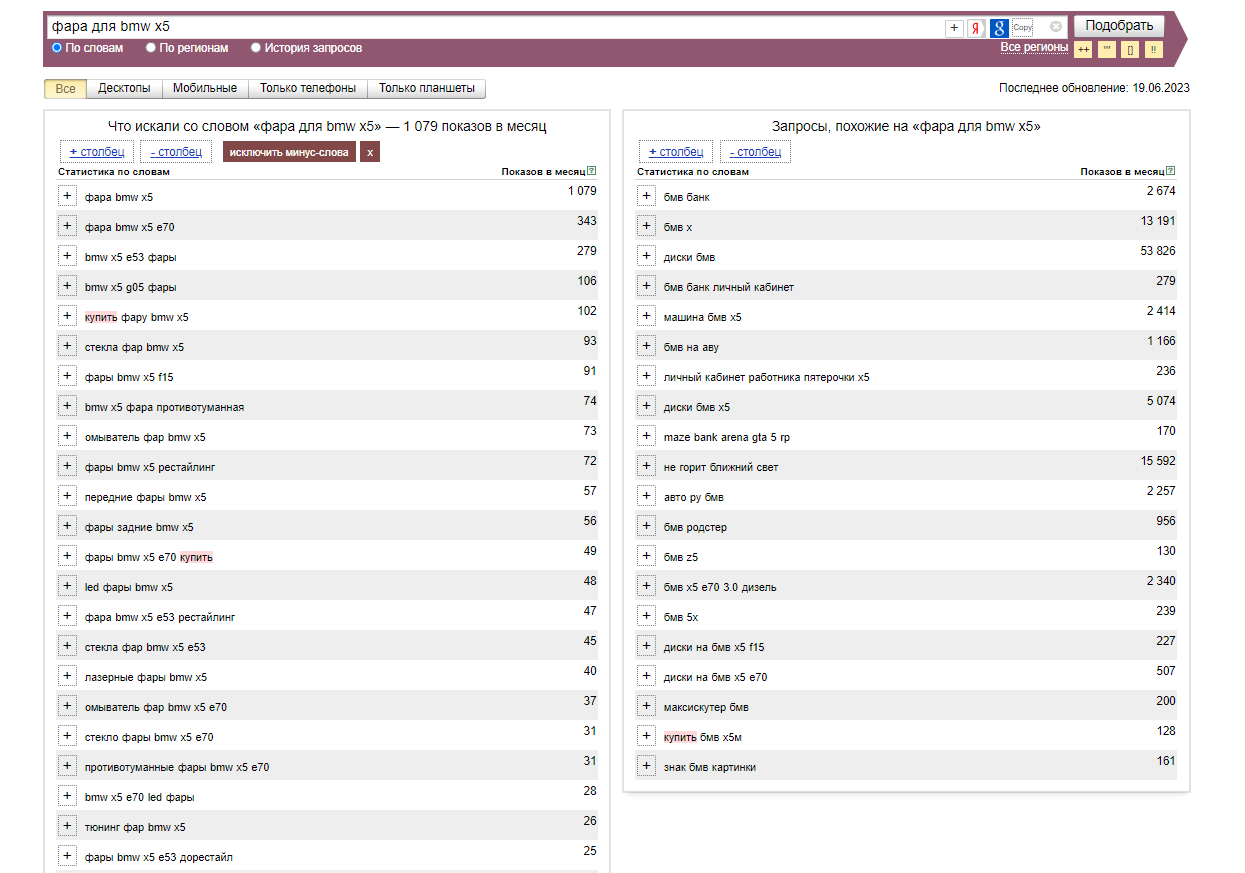Click the query 'авто ру бмв'
Screen dimensions: 1245x873
694,498
